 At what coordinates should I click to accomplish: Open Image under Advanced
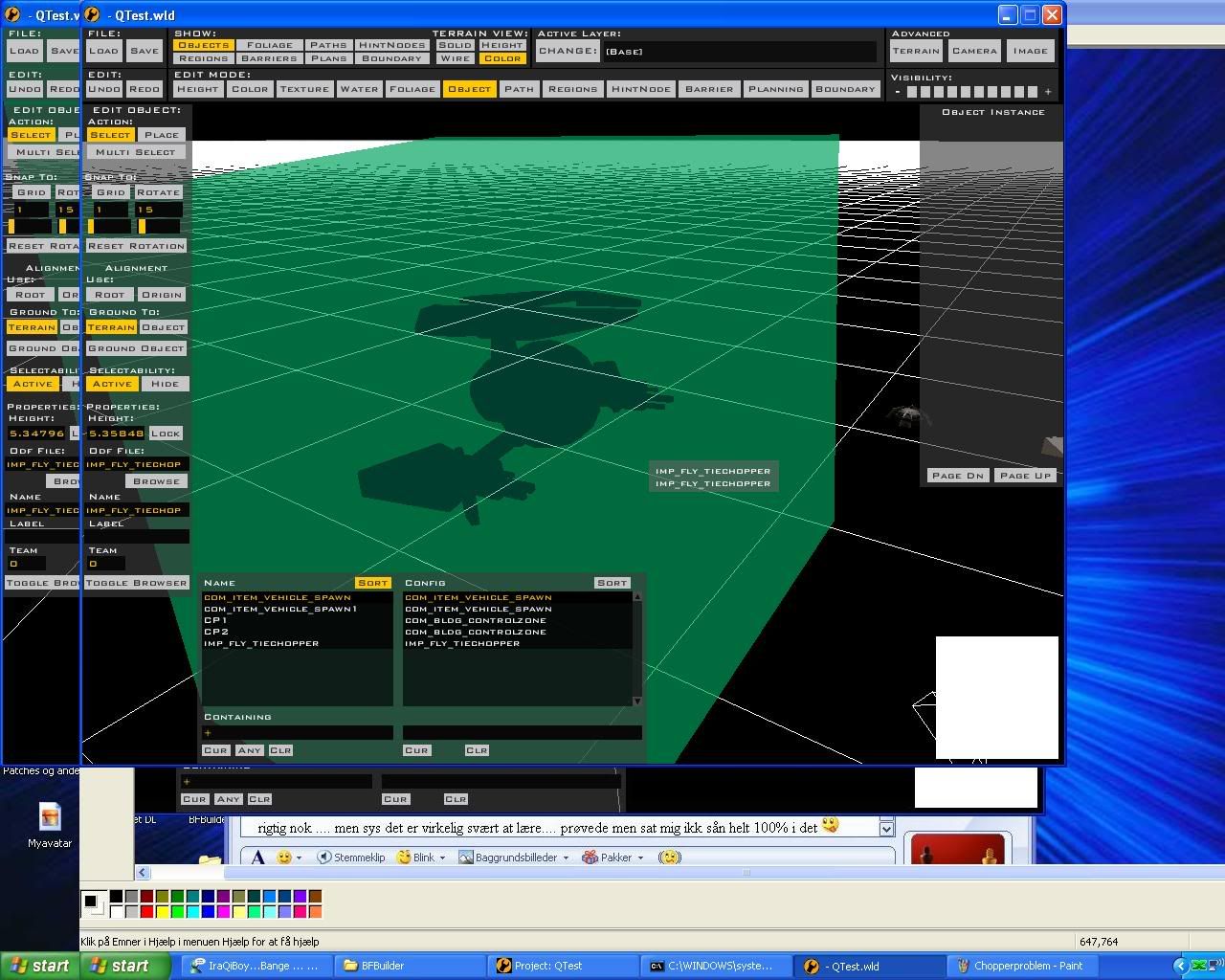click(1030, 51)
